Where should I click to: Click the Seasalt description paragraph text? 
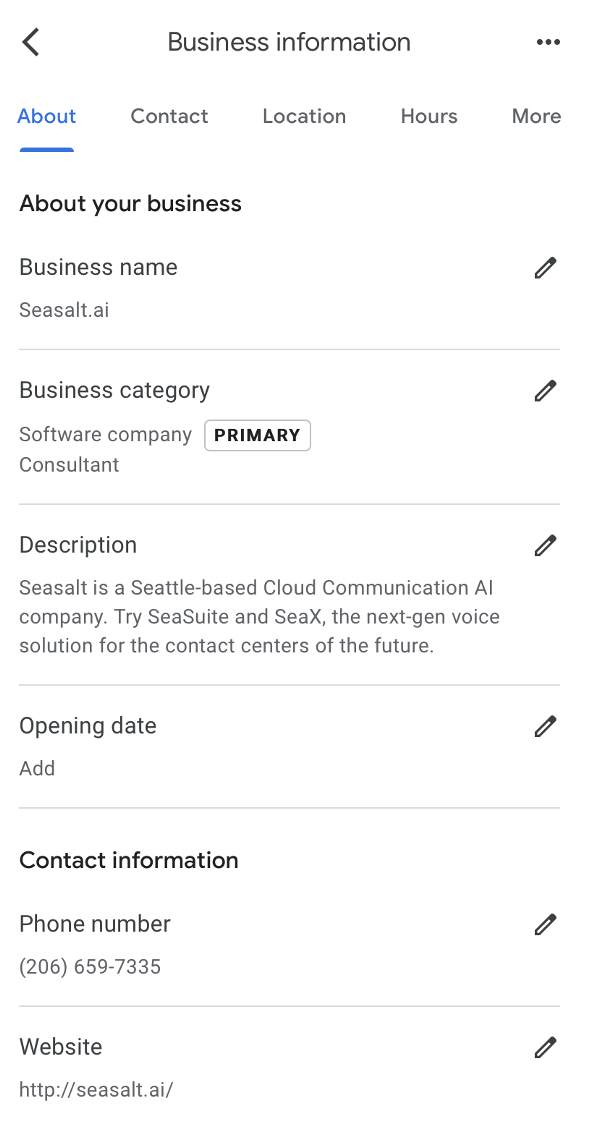pyautogui.click(x=259, y=617)
